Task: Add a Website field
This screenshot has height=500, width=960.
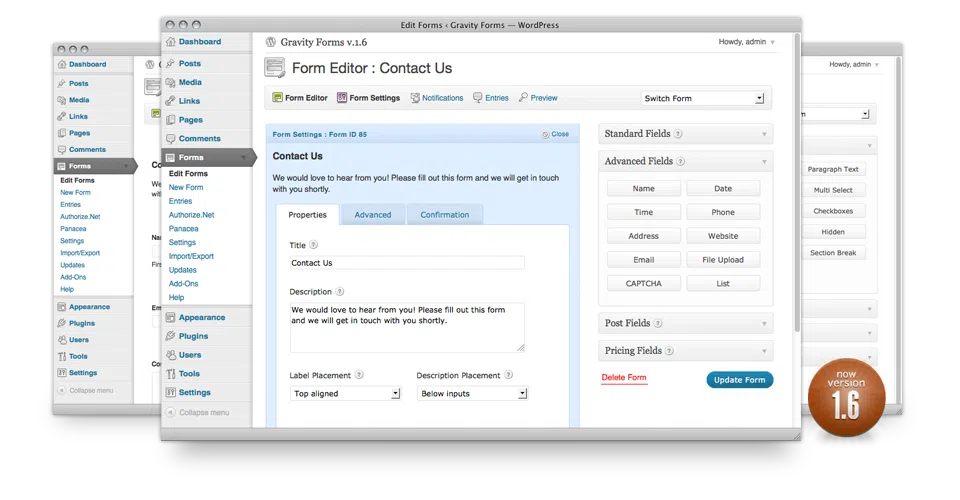Action: pos(723,236)
